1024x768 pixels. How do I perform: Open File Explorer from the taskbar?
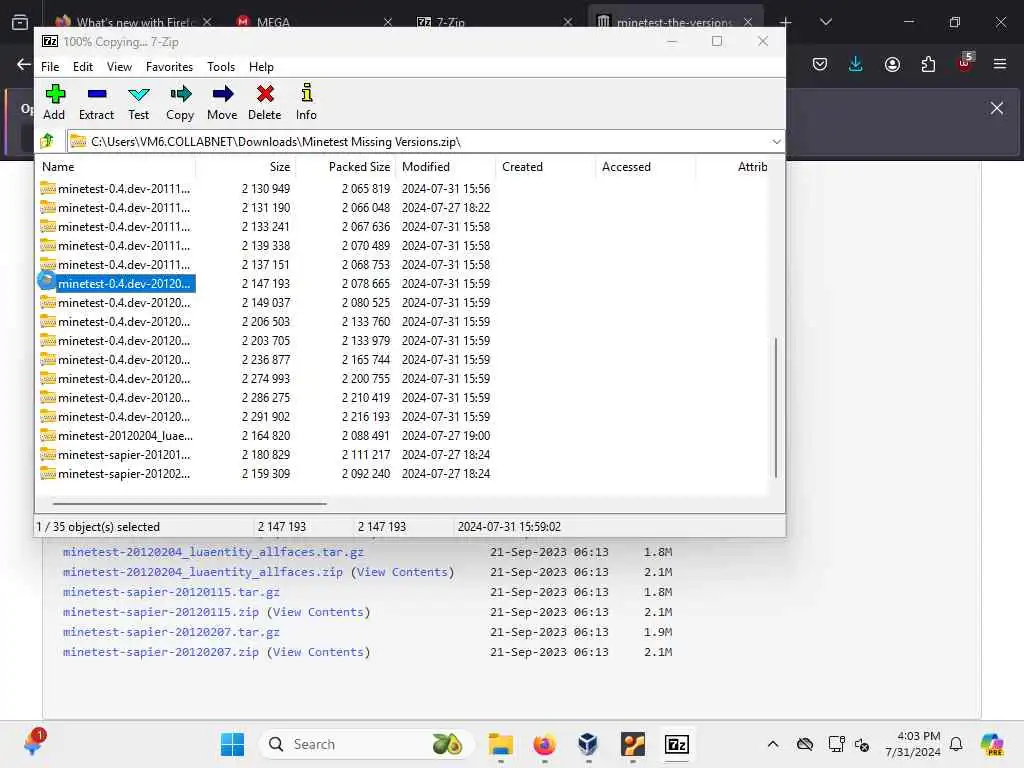(x=501, y=744)
